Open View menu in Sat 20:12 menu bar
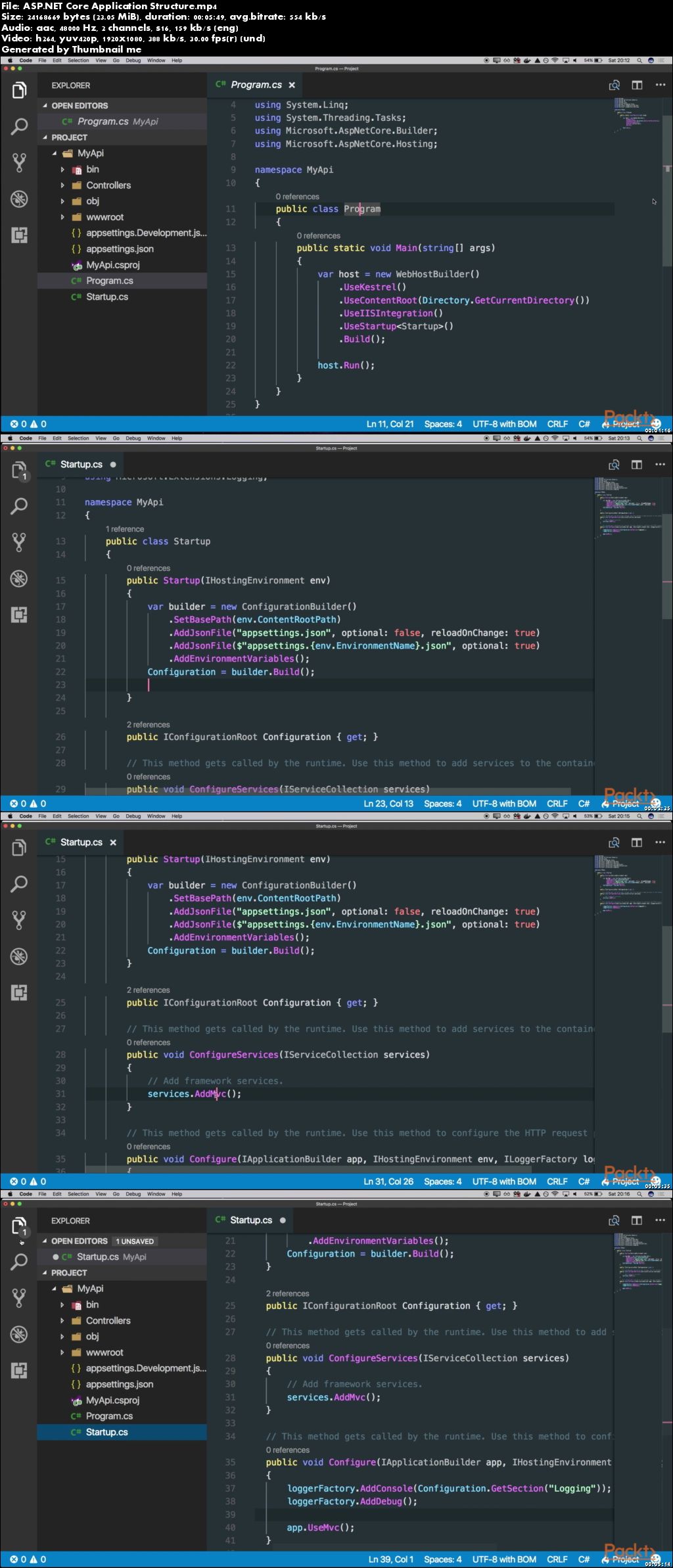Screen dimensions: 673x1568 point(101,60)
